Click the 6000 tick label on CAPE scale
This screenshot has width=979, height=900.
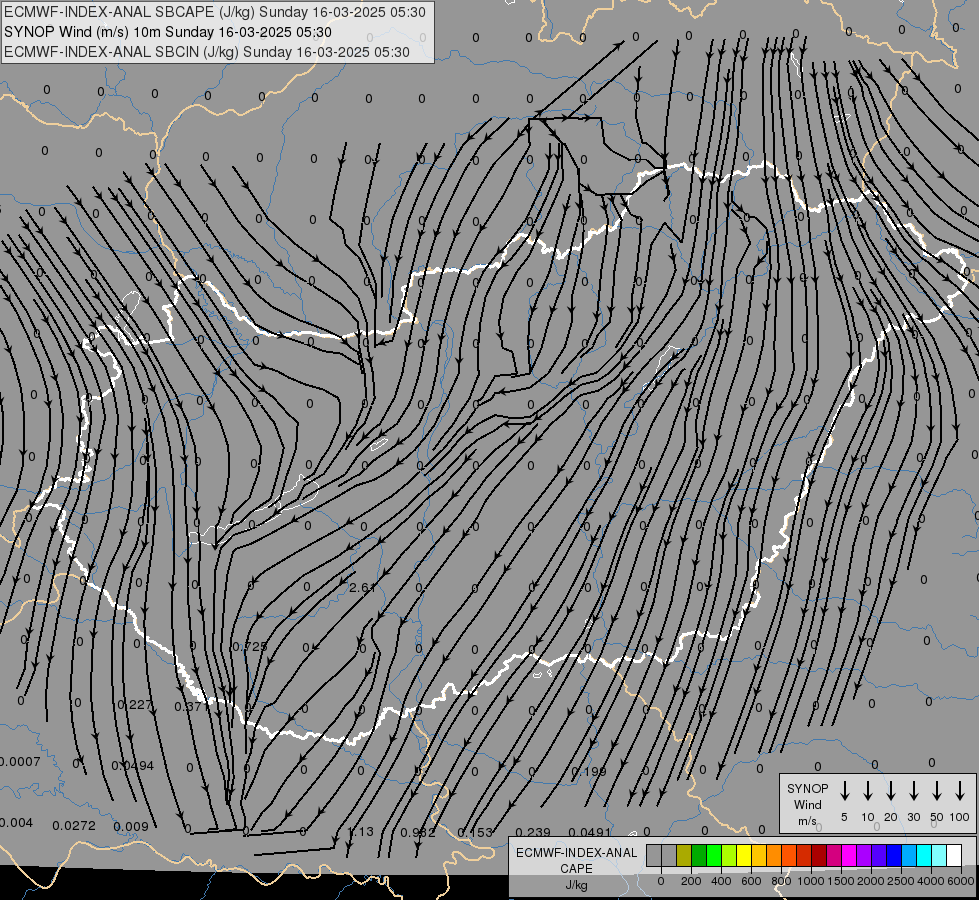pos(961,881)
